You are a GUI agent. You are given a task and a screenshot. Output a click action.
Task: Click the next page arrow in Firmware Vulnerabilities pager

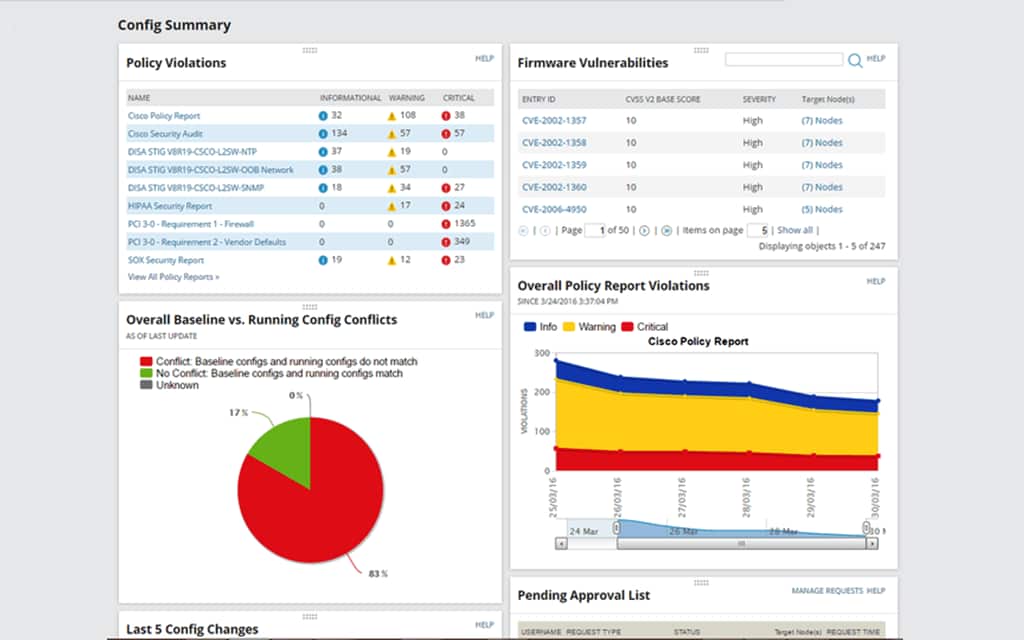point(644,231)
